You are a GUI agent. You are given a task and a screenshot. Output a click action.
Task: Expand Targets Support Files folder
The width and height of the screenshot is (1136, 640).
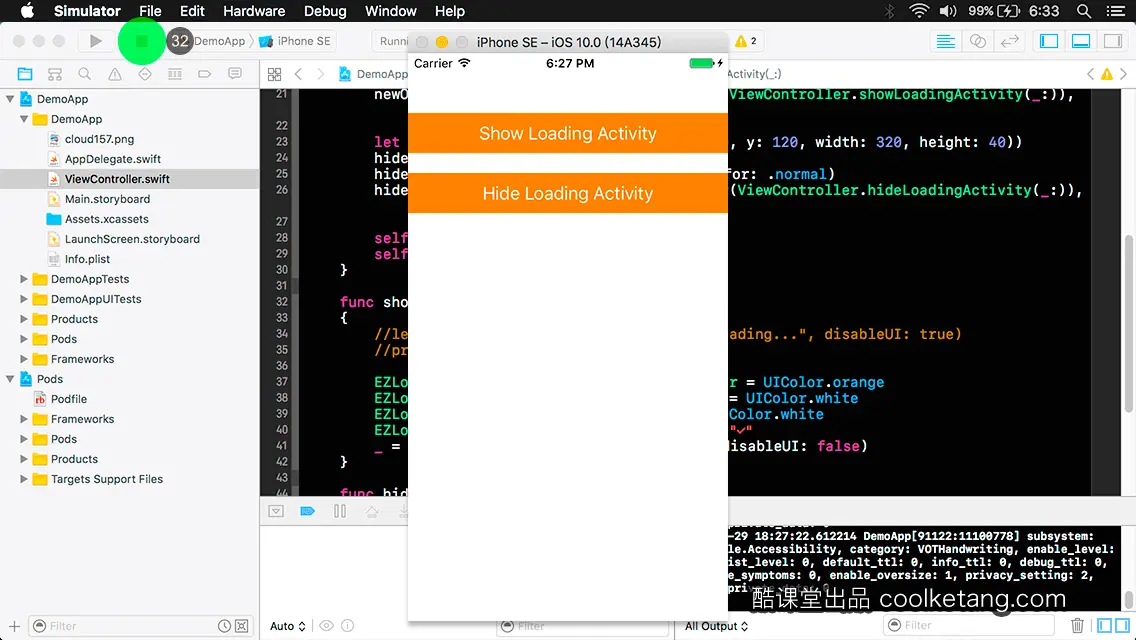[24, 479]
